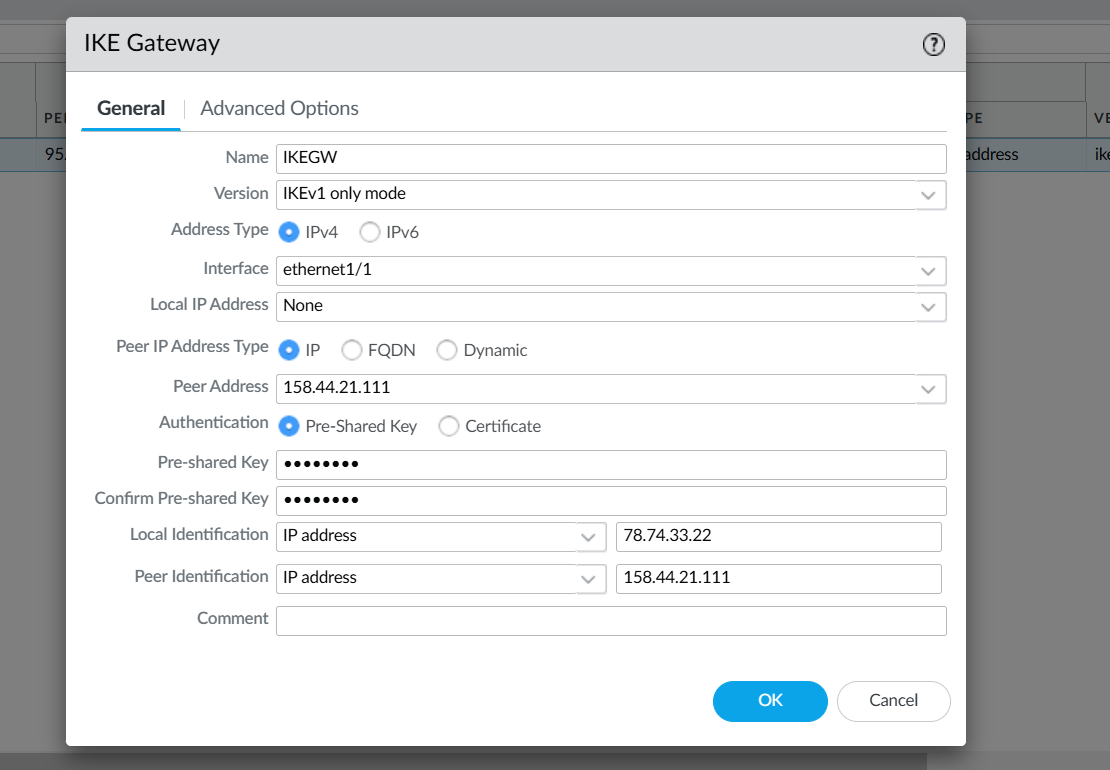Open the Peer Address dropdown arrow
The image size is (1110, 770).
929,388
